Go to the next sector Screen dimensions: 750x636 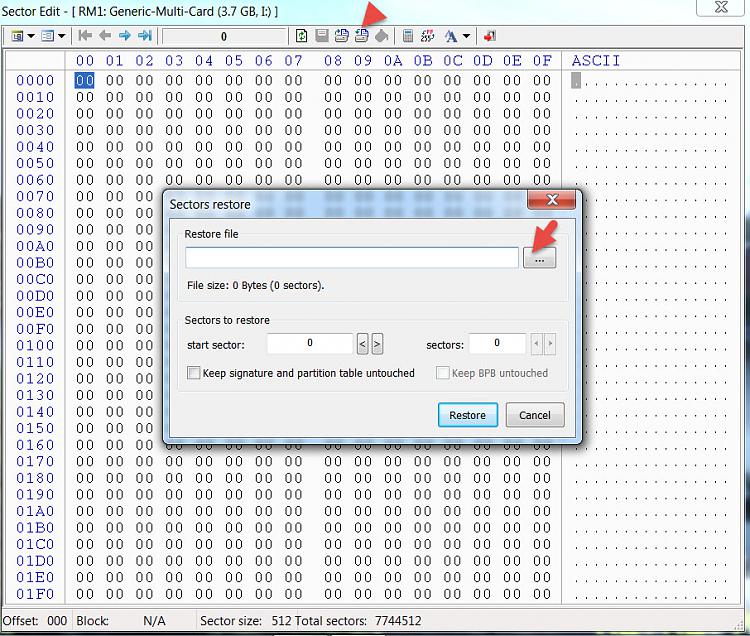click(x=125, y=36)
